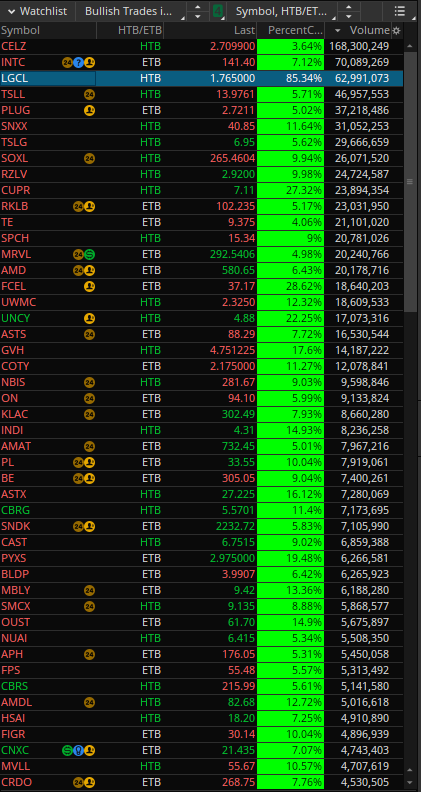Image resolution: width=421 pixels, height=792 pixels.
Task: Click the vertical scrollbar thumb
Action: pyautogui.click(x=410, y=181)
